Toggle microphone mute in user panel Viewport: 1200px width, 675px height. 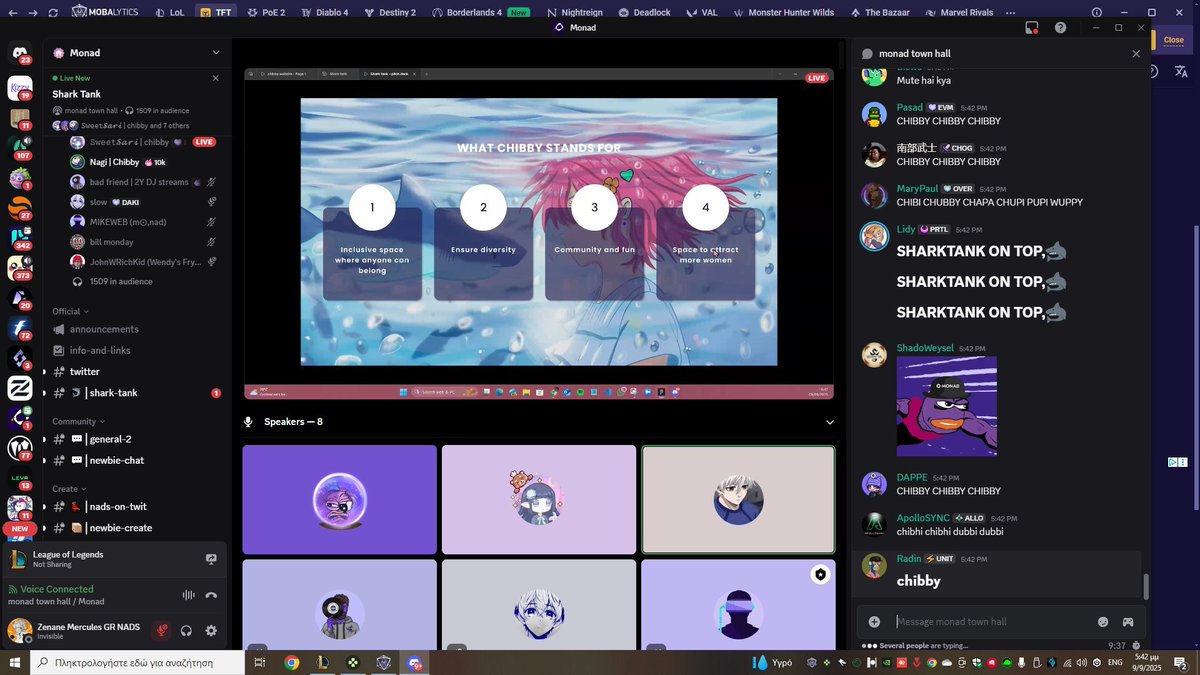pyautogui.click(x=160, y=631)
